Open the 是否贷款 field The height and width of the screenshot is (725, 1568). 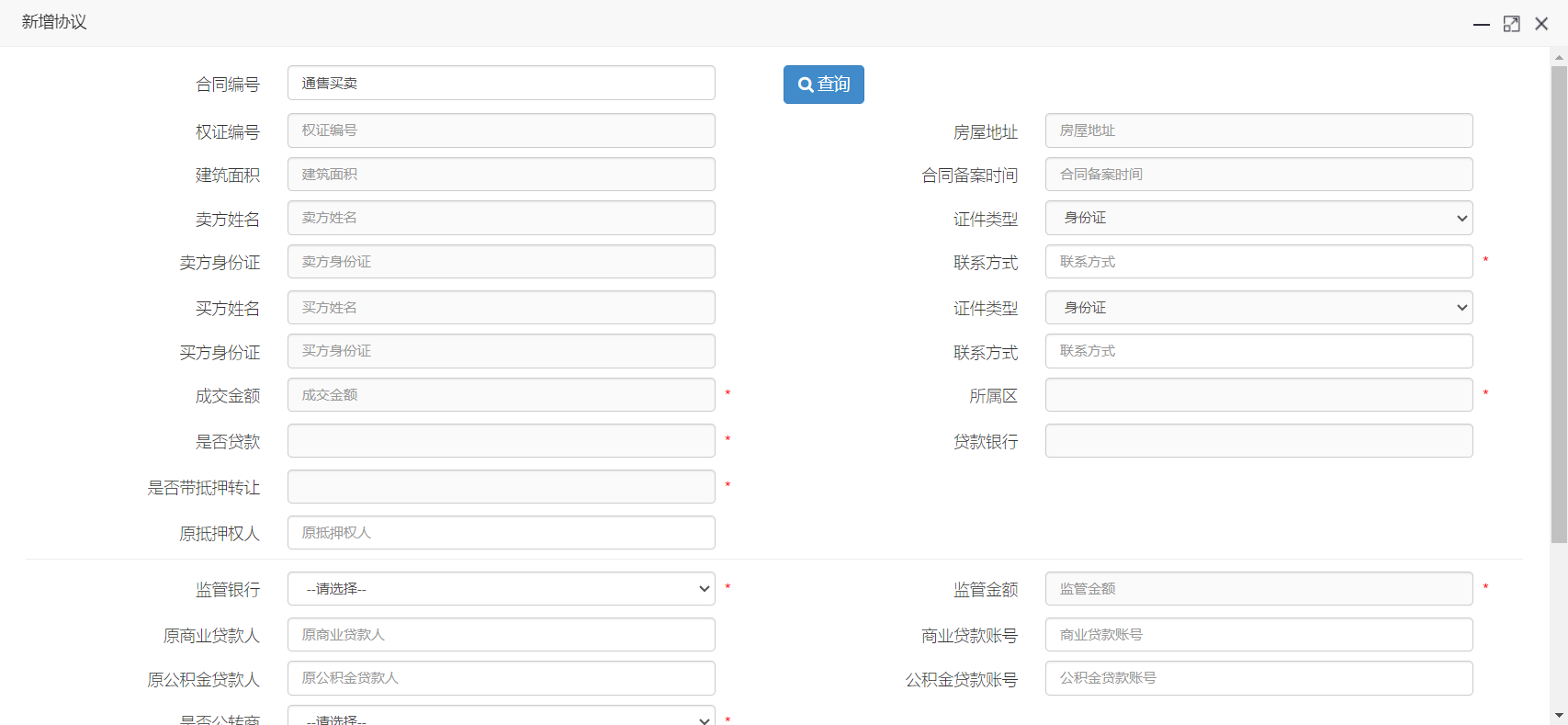502,441
